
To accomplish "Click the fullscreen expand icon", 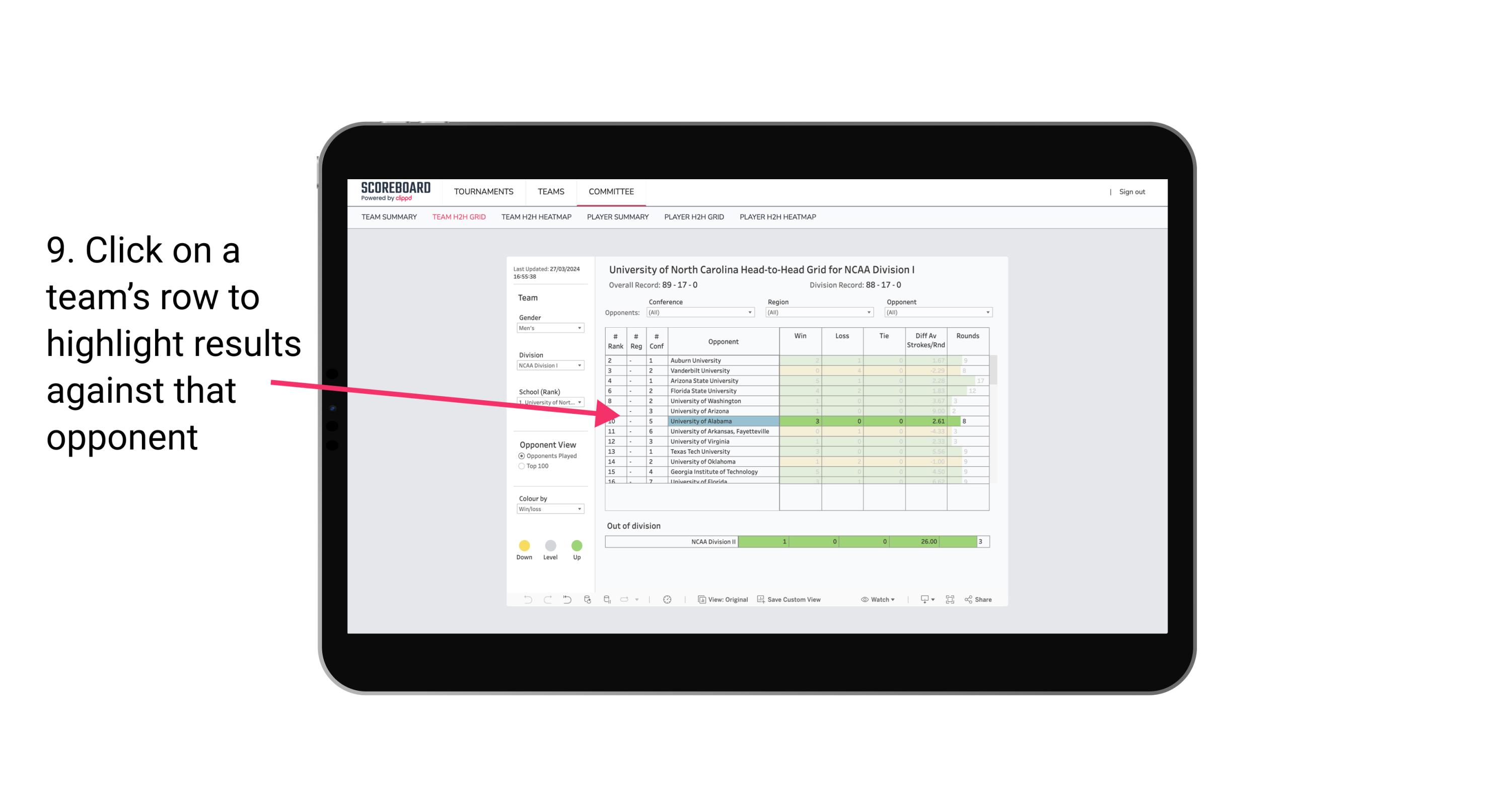I will [x=949, y=600].
